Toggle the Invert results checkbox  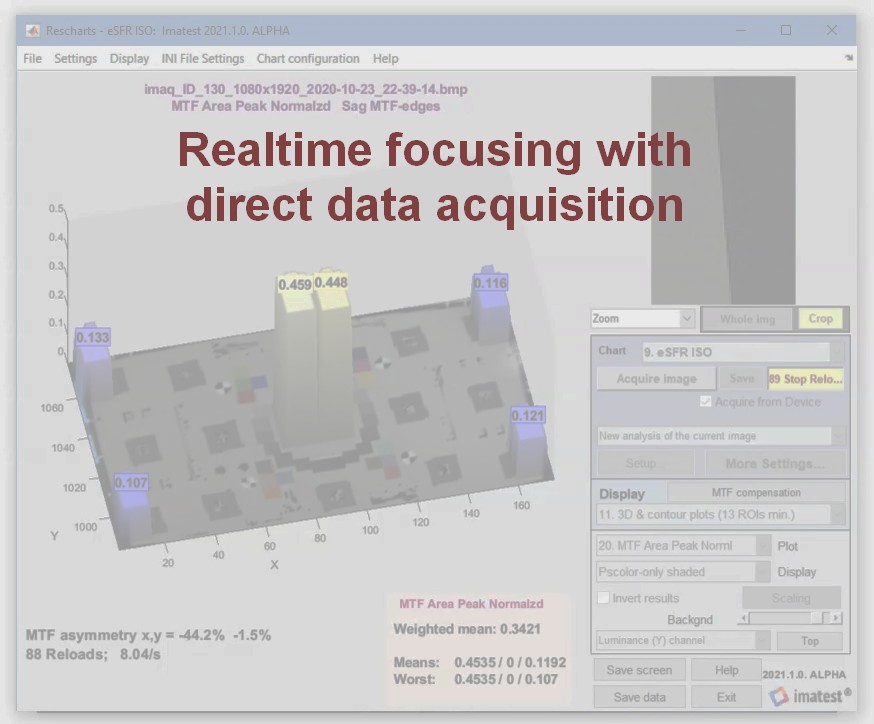tap(603, 598)
